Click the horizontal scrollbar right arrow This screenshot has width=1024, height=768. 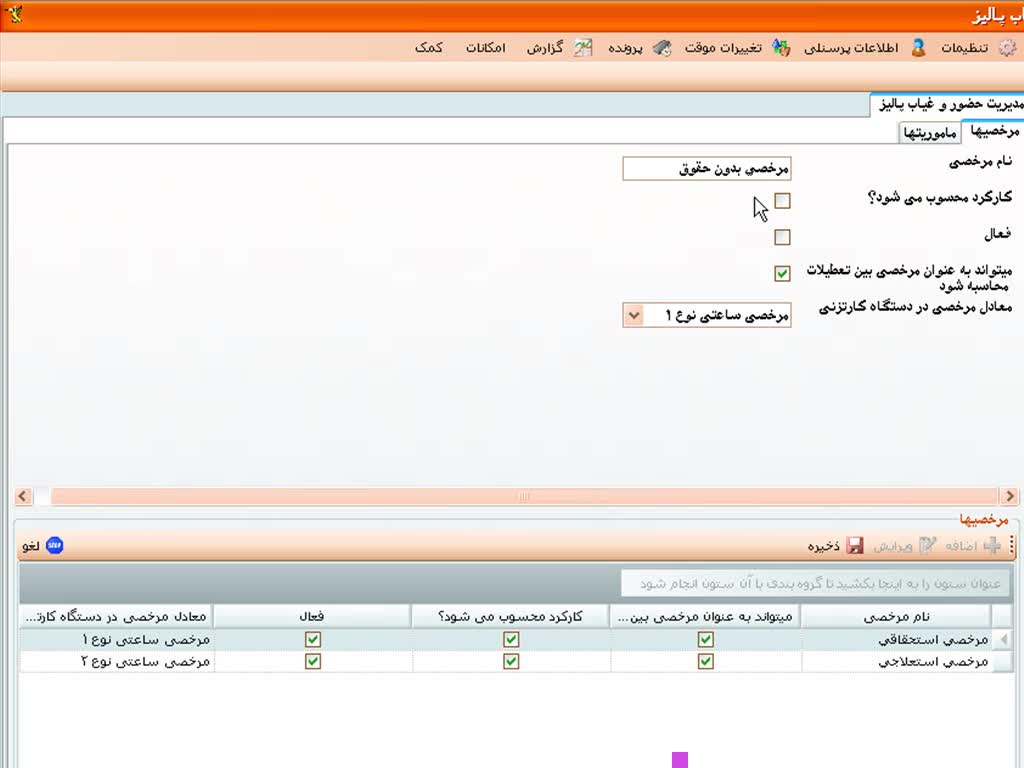point(1010,496)
